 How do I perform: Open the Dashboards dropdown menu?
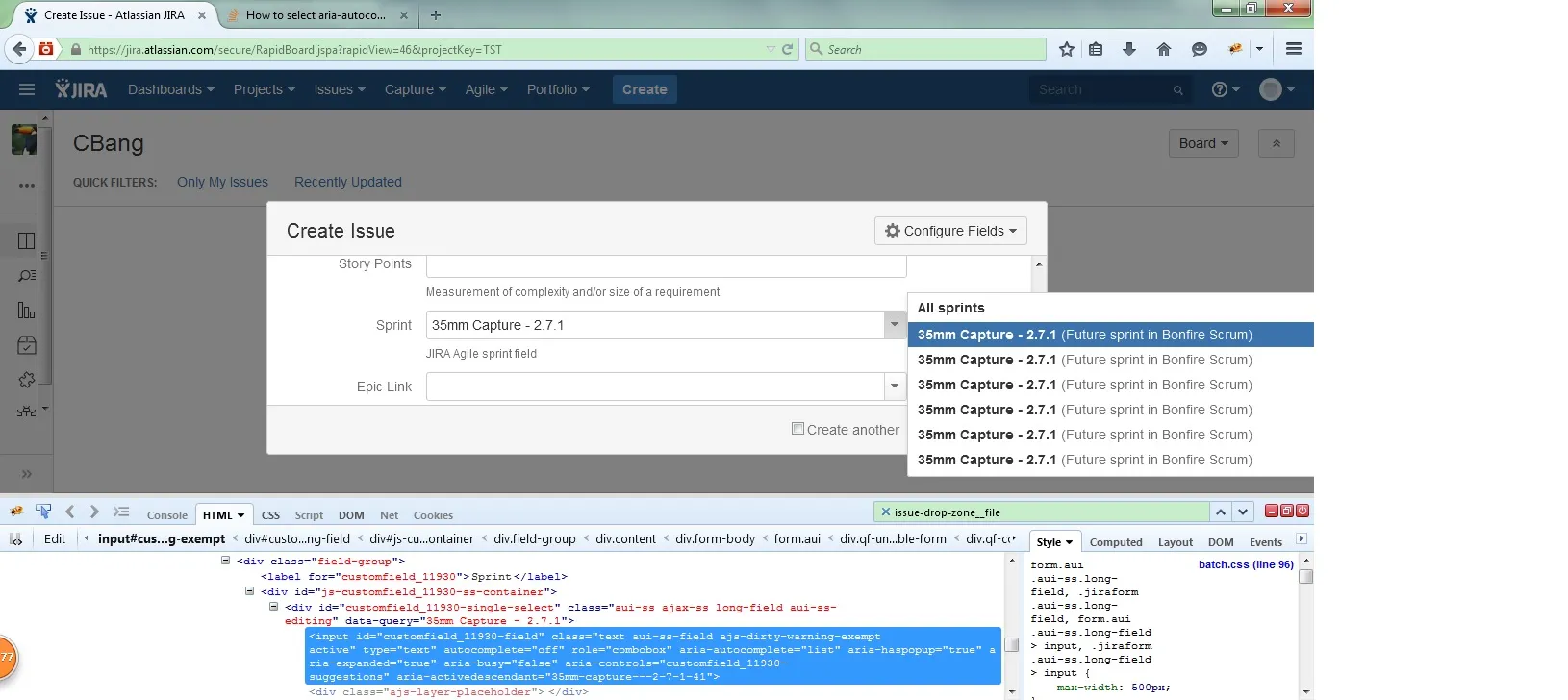click(x=171, y=89)
